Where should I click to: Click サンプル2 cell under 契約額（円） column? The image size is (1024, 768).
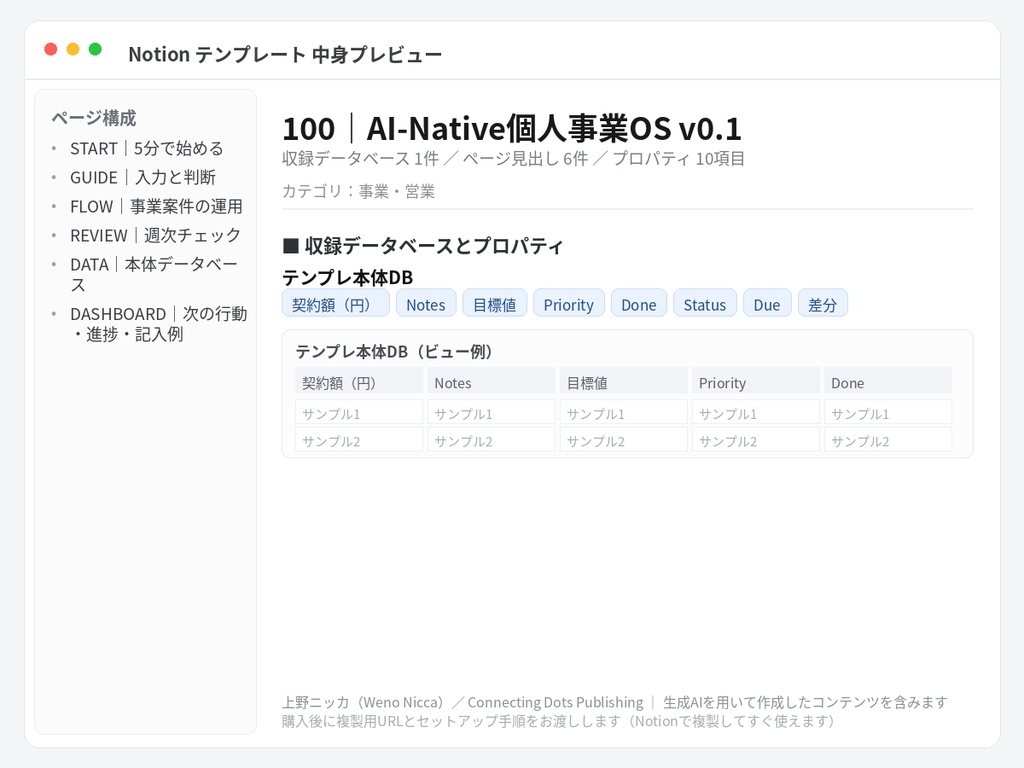pos(359,440)
